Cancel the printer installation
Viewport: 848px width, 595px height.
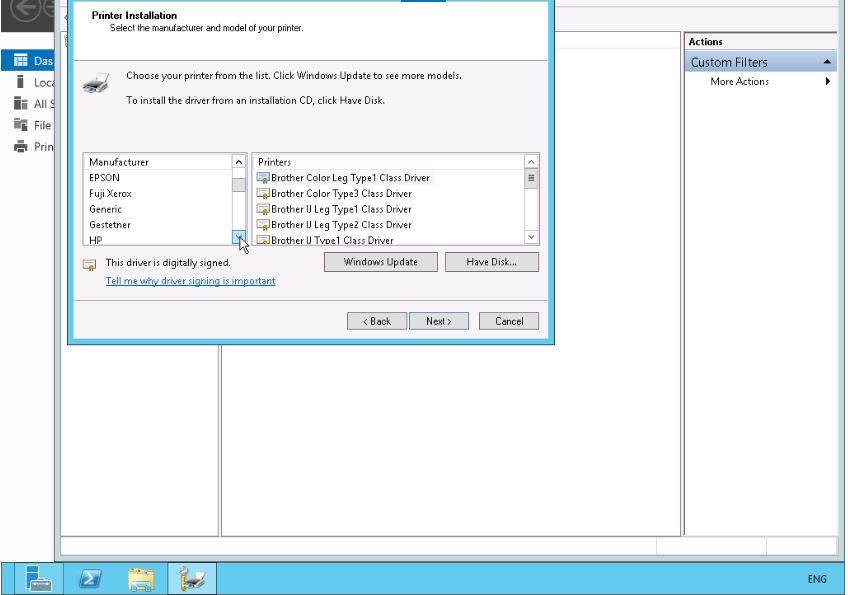509,321
